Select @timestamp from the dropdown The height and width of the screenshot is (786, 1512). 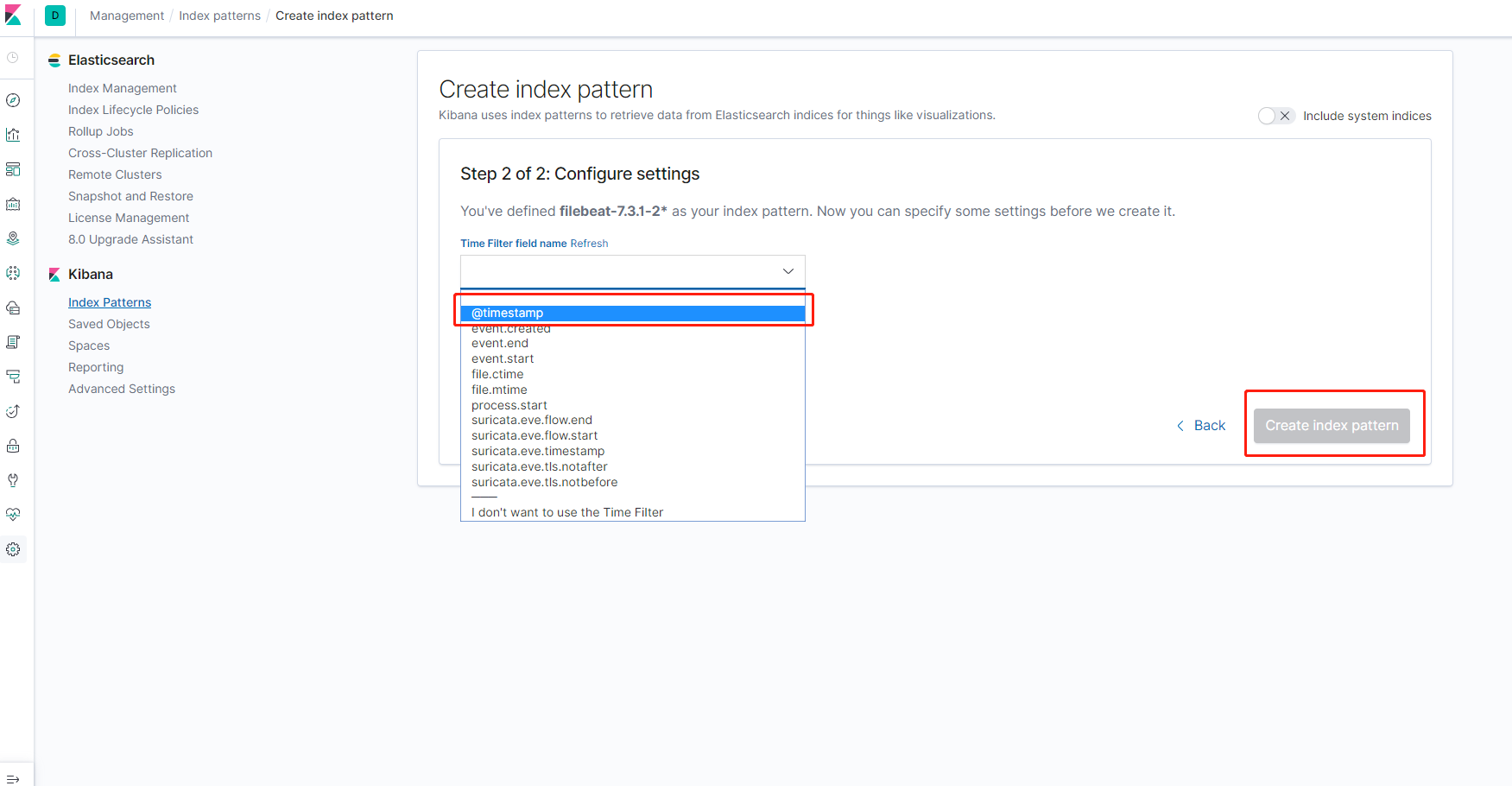click(633, 313)
